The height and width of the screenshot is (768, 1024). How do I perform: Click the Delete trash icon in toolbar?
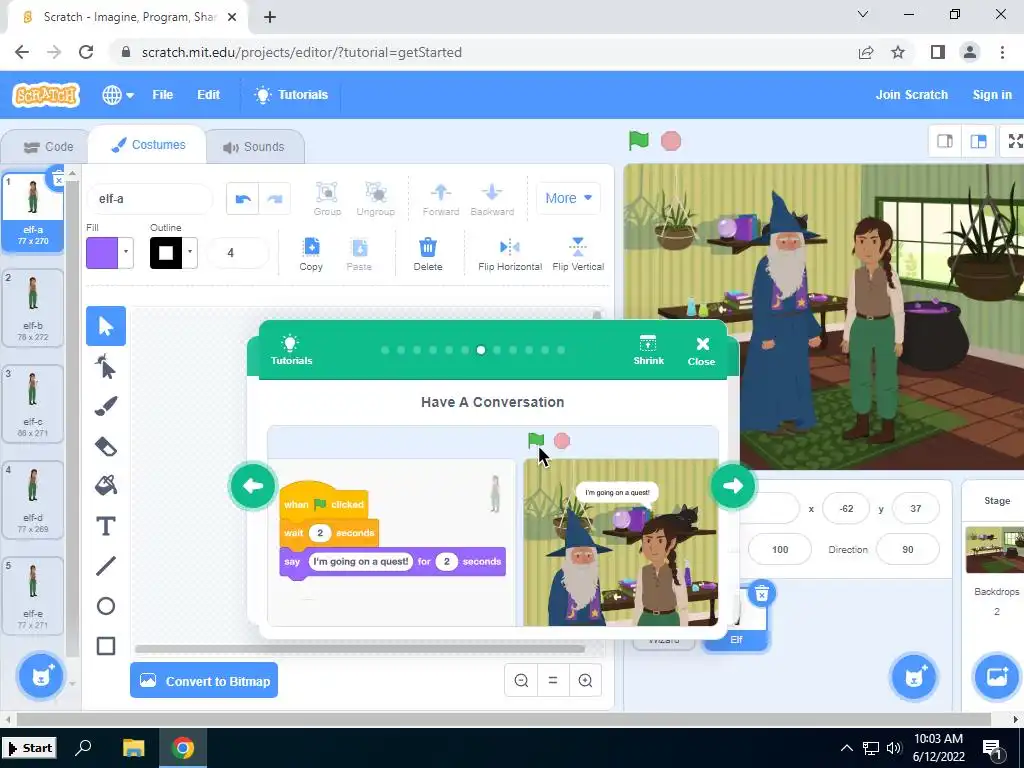[428, 254]
